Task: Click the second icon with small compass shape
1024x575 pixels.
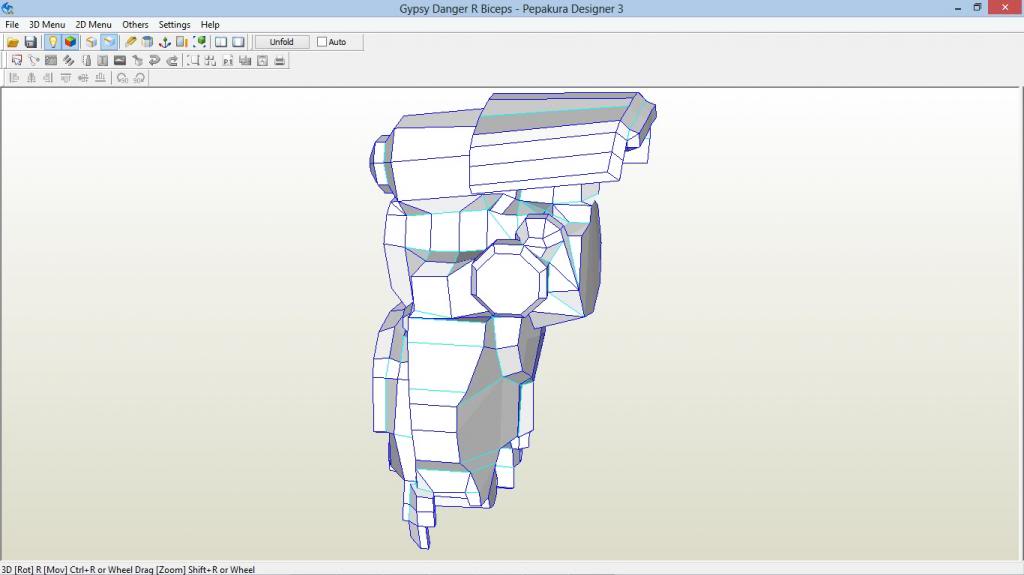Action: 34,61
